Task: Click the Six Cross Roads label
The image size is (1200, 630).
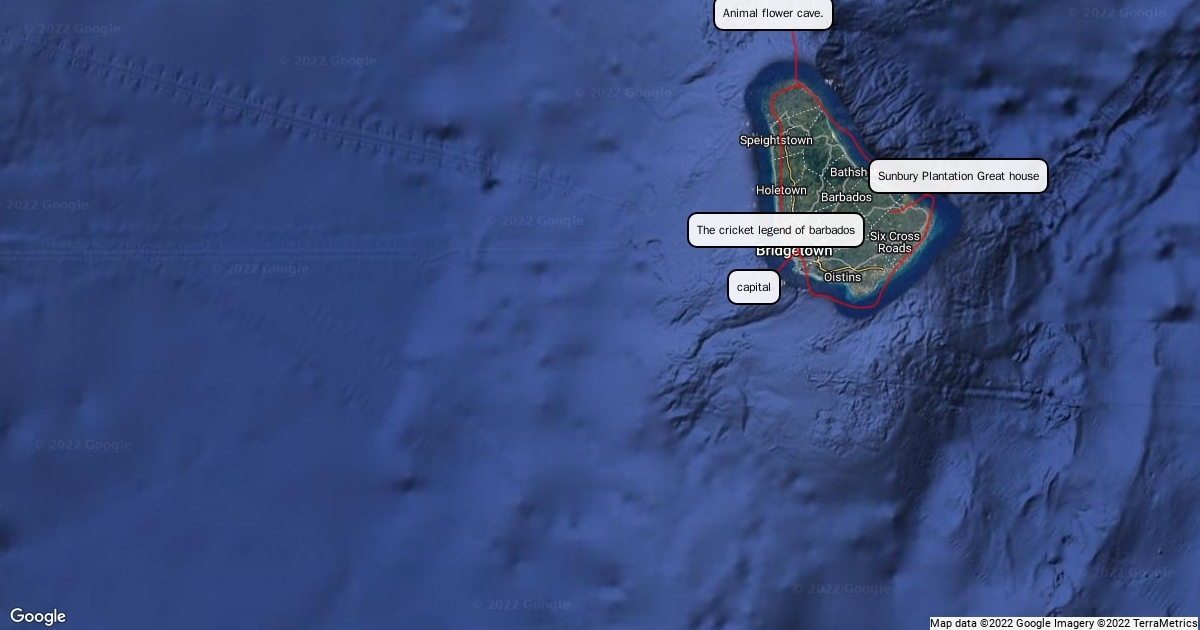Action: [894, 242]
